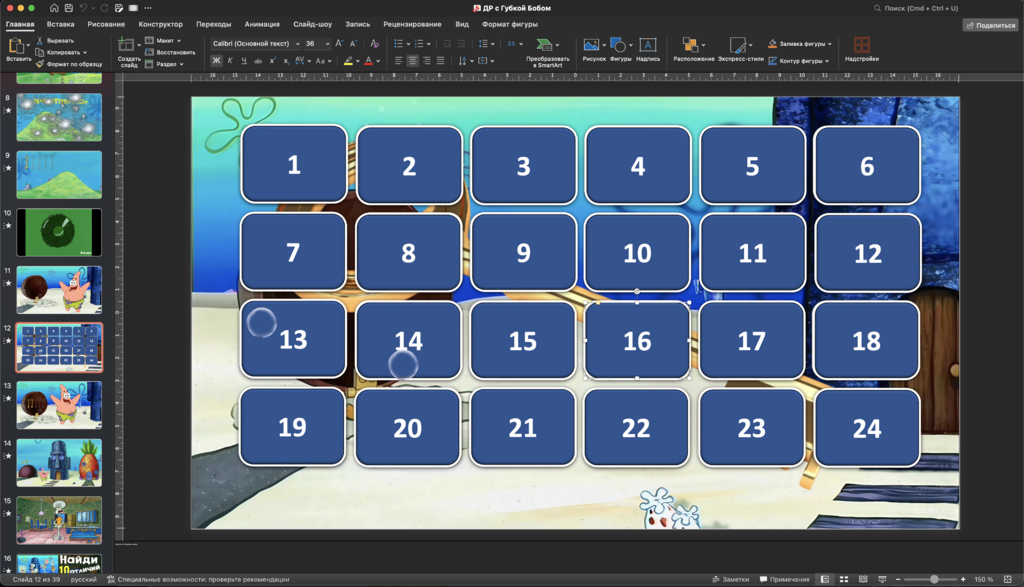Click the slide button numbered 16
The image size is (1024, 587).
(x=637, y=340)
